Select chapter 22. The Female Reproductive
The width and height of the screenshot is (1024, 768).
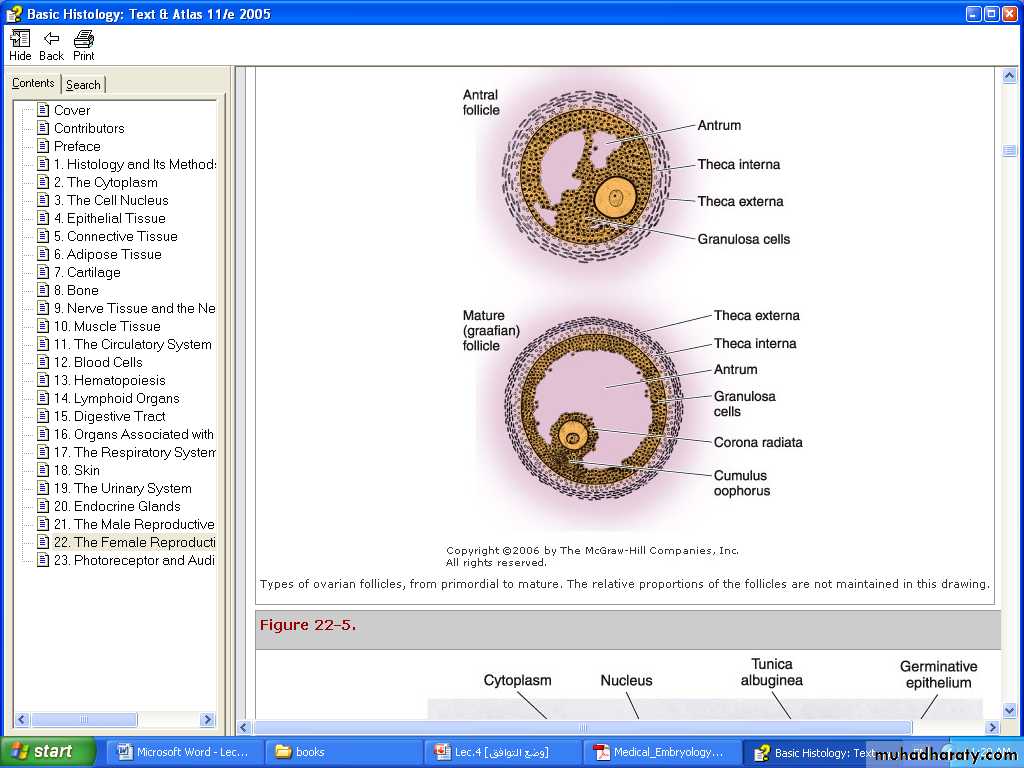(x=134, y=542)
